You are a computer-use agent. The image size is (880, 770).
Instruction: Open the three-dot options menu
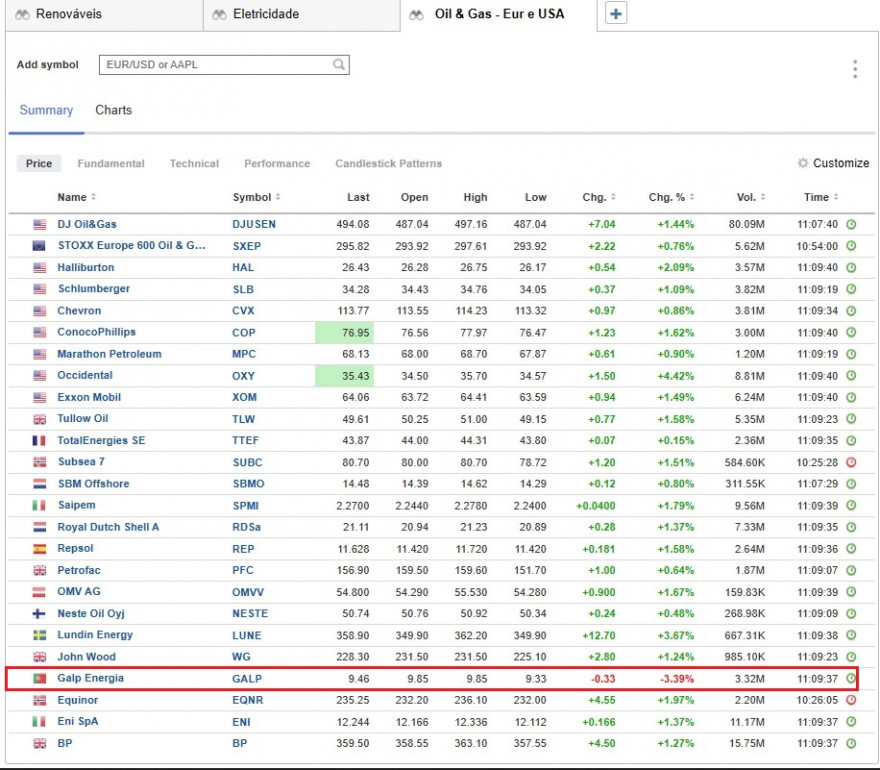(855, 69)
